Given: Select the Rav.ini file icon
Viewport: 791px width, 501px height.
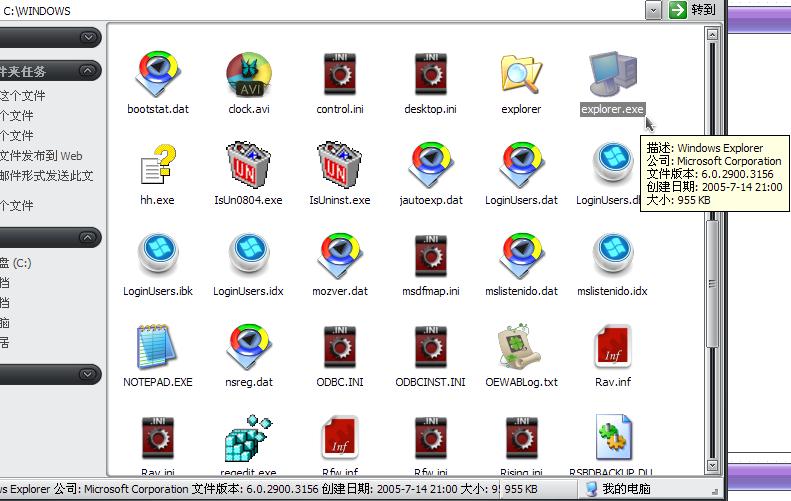Looking at the screenshot, I should tap(158, 437).
